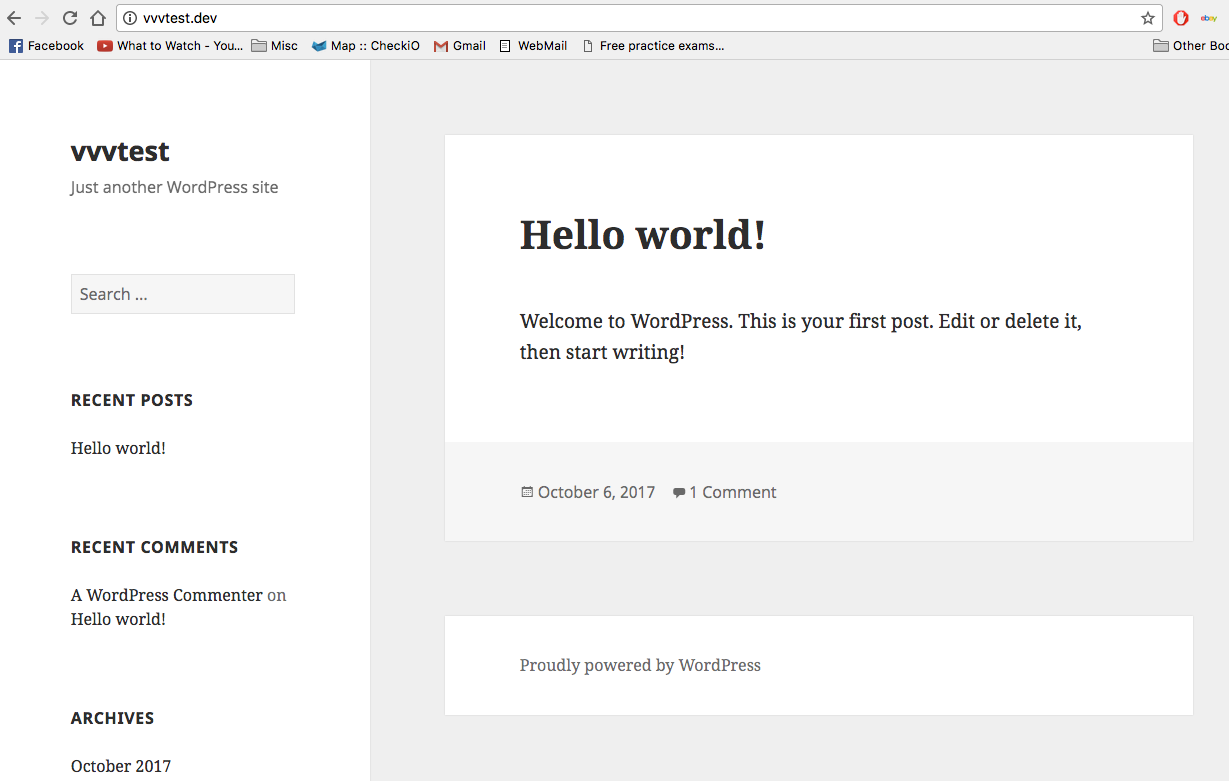Click the back navigation arrow
Image resolution: width=1229 pixels, height=781 pixels.
pyautogui.click(x=13, y=17)
